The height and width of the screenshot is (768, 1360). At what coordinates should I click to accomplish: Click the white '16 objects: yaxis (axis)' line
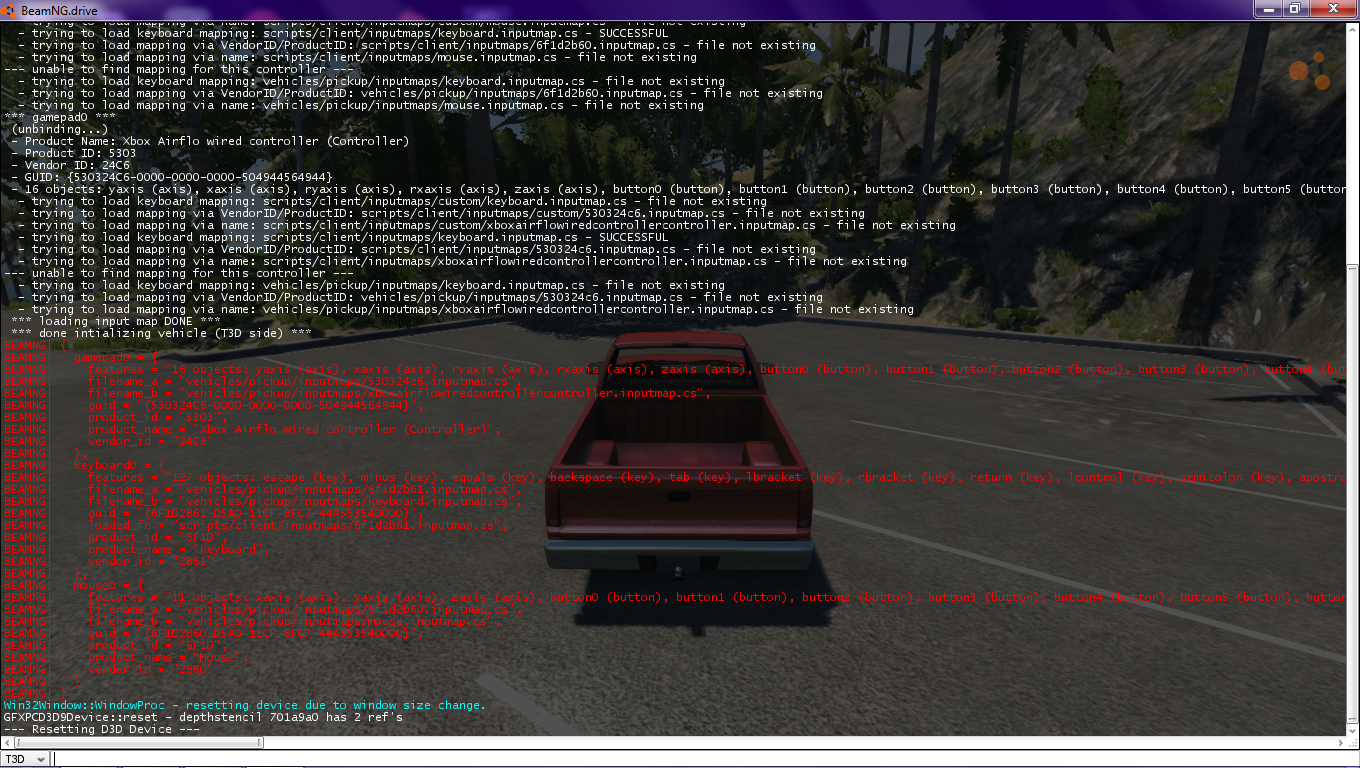678,189
